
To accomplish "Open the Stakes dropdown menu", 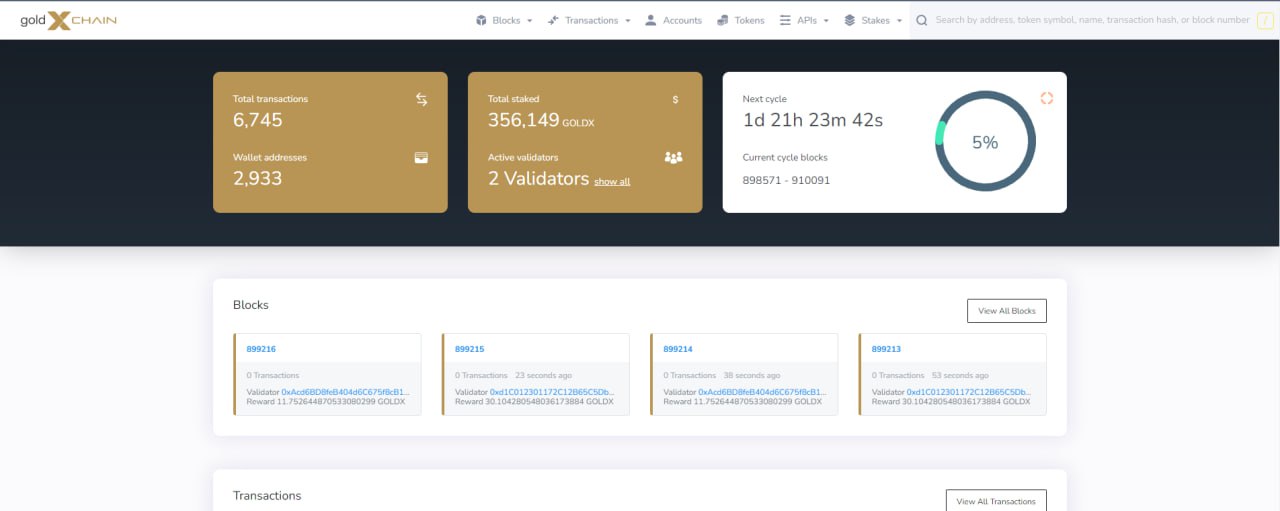I will (873, 20).
